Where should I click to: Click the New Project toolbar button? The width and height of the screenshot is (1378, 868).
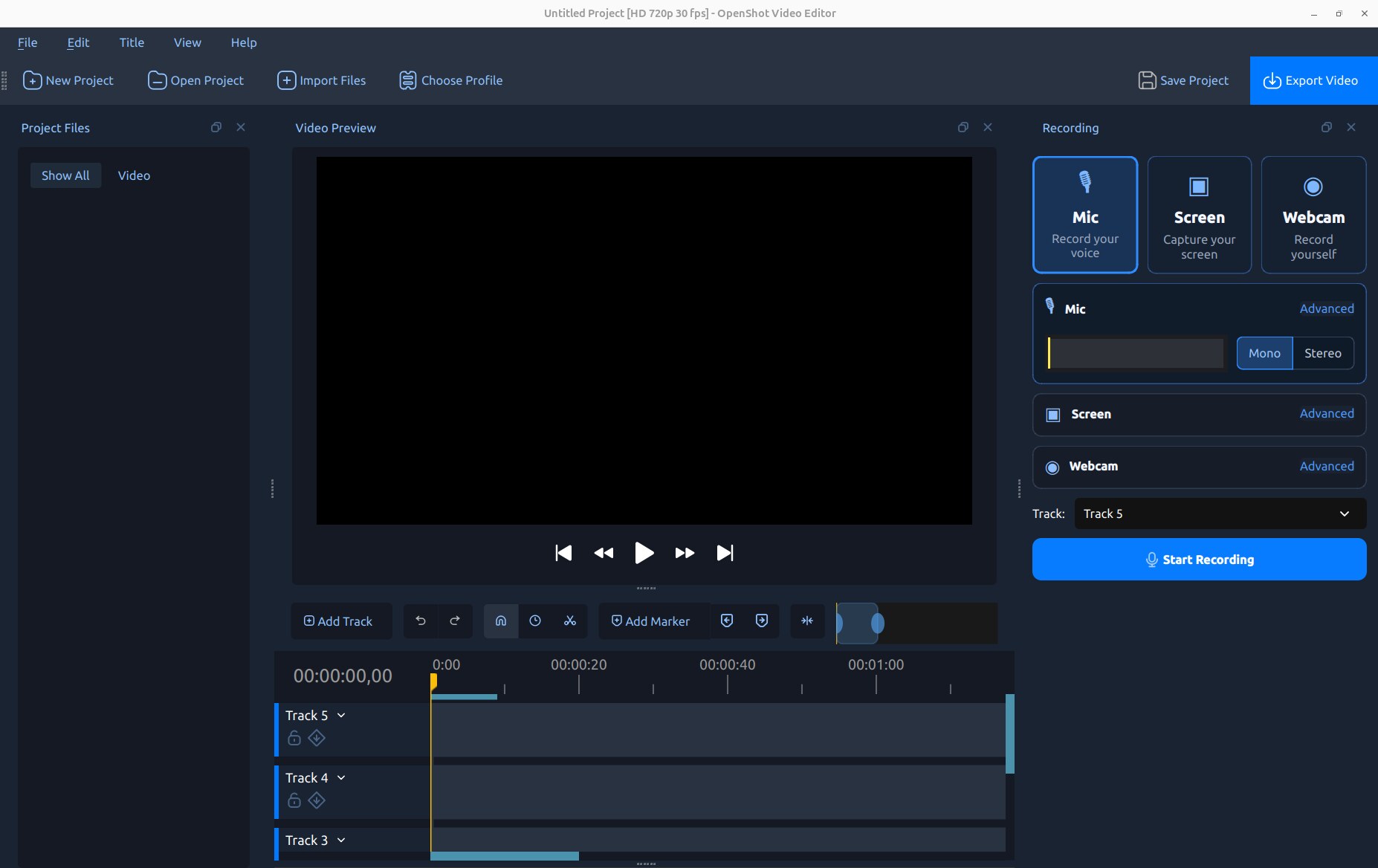coord(68,80)
